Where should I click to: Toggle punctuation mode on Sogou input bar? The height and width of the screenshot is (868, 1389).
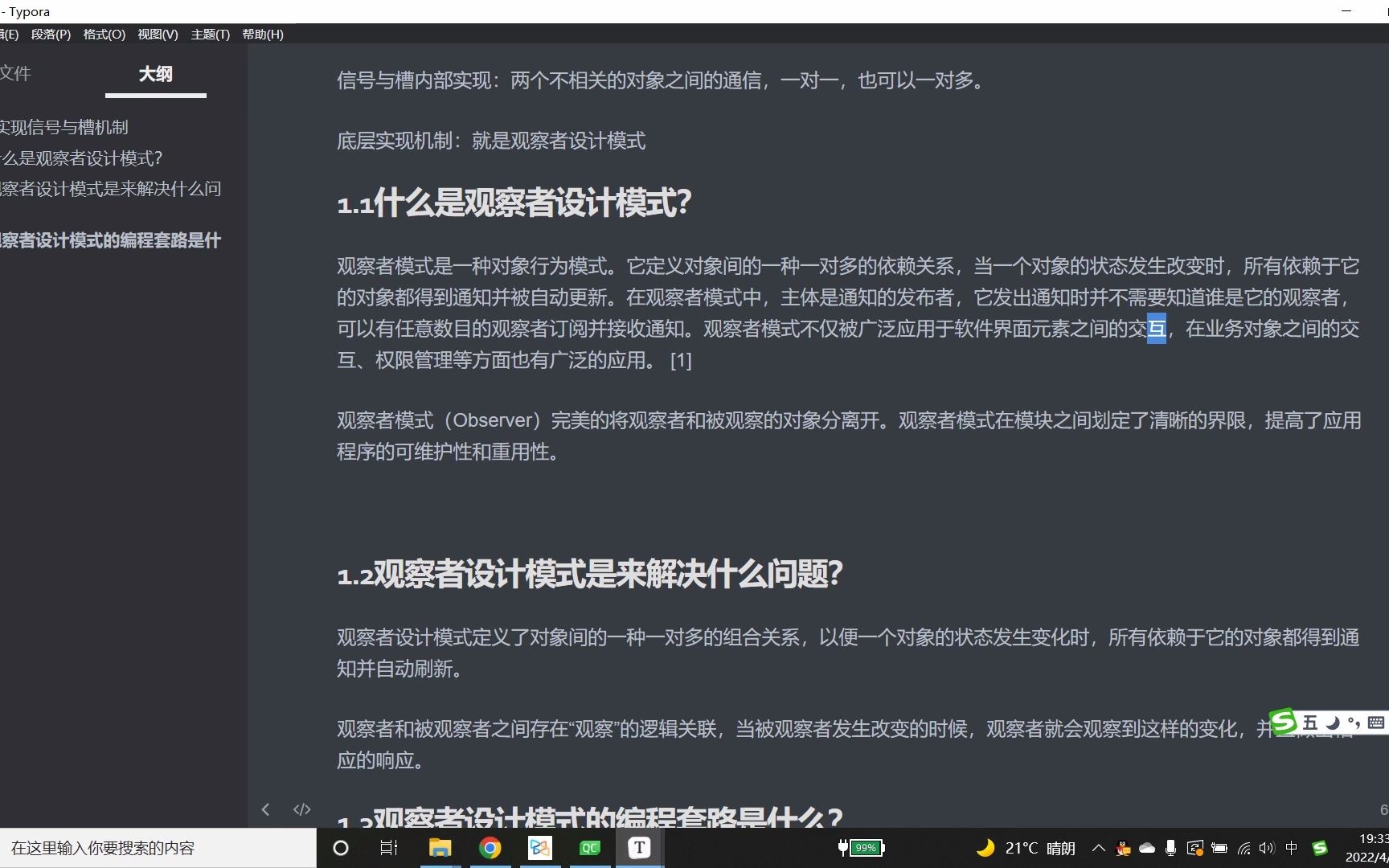coord(1354,723)
